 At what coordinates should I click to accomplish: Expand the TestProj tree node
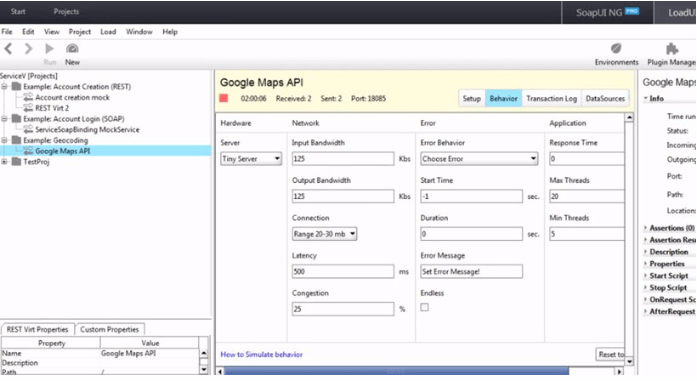4,162
